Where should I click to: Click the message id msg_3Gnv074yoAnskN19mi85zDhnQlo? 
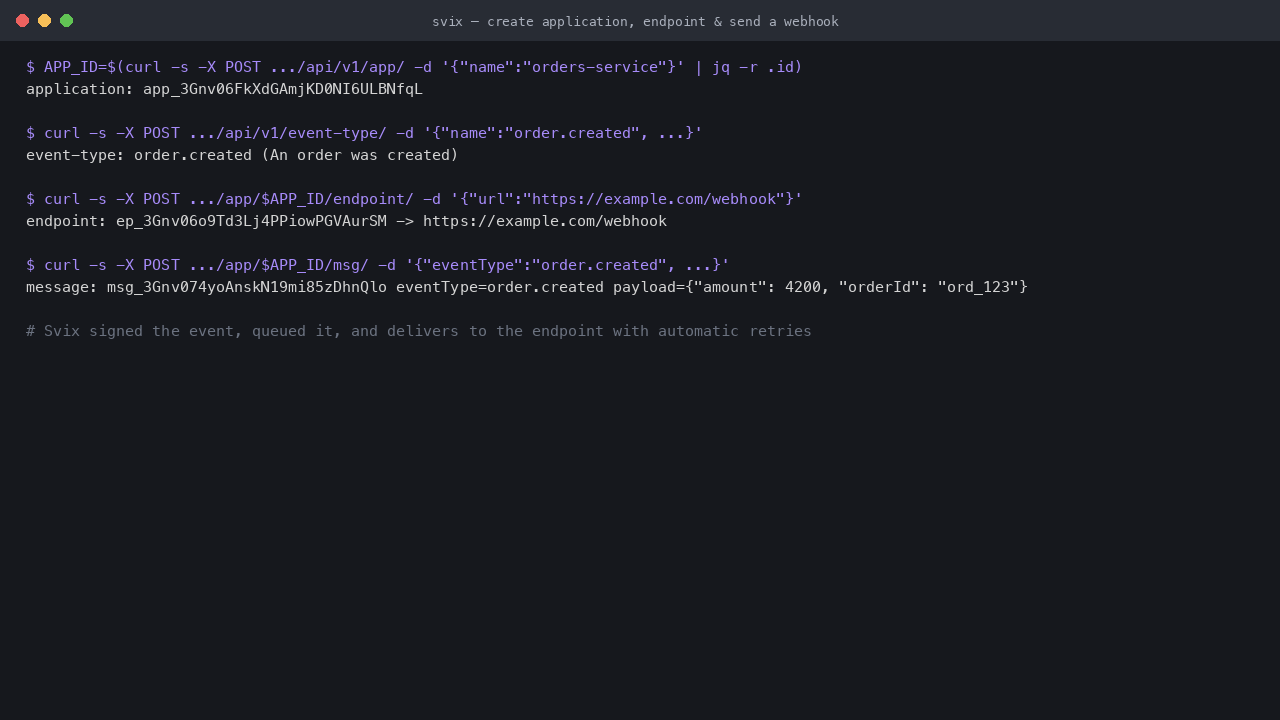247,287
